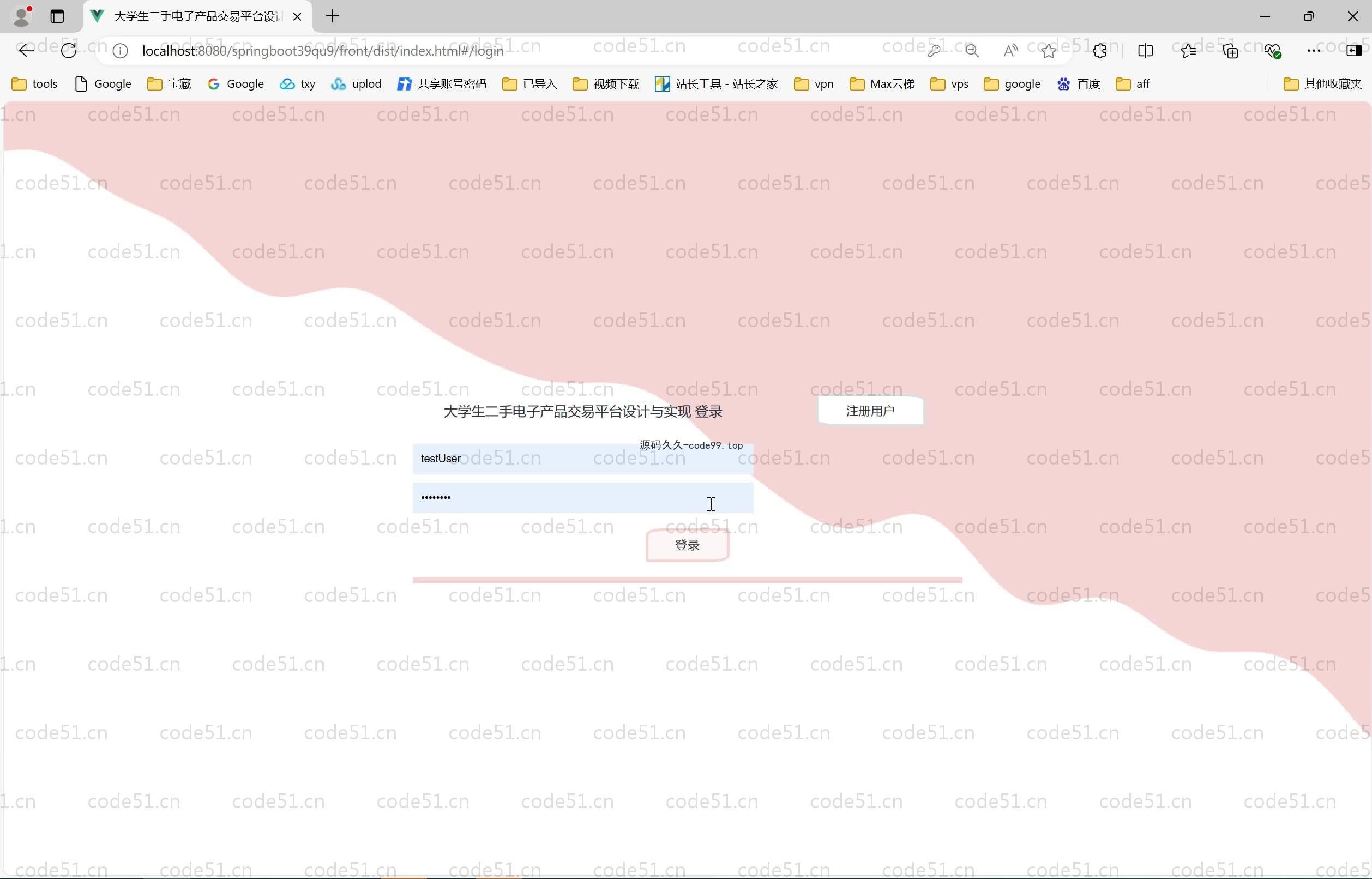The width and height of the screenshot is (1372, 879).
Task: Open the tools bookmark folder
Action: point(35,84)
